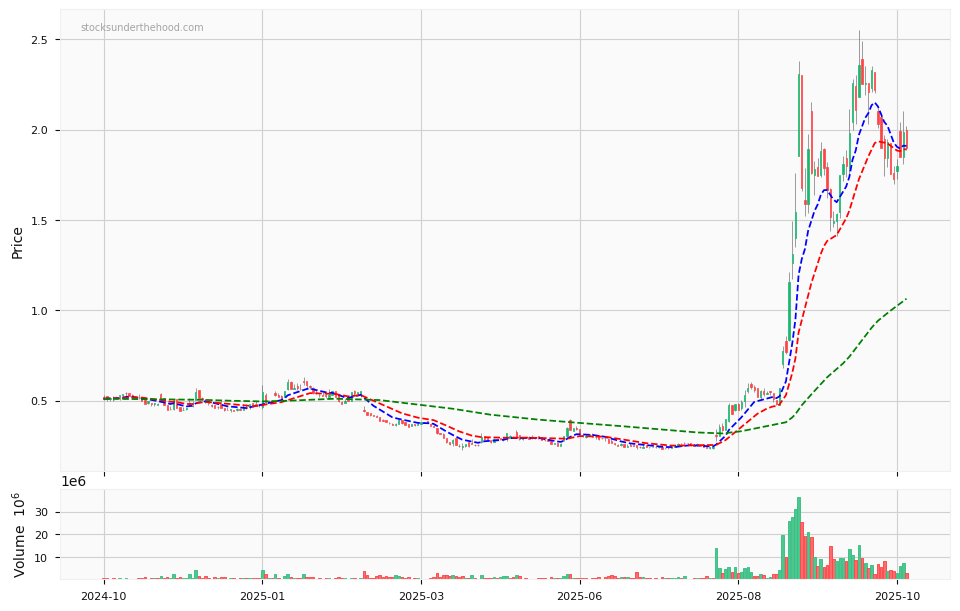Click the Volume axis label
Viewport: 960px width, 611px height.
point(20,535)
